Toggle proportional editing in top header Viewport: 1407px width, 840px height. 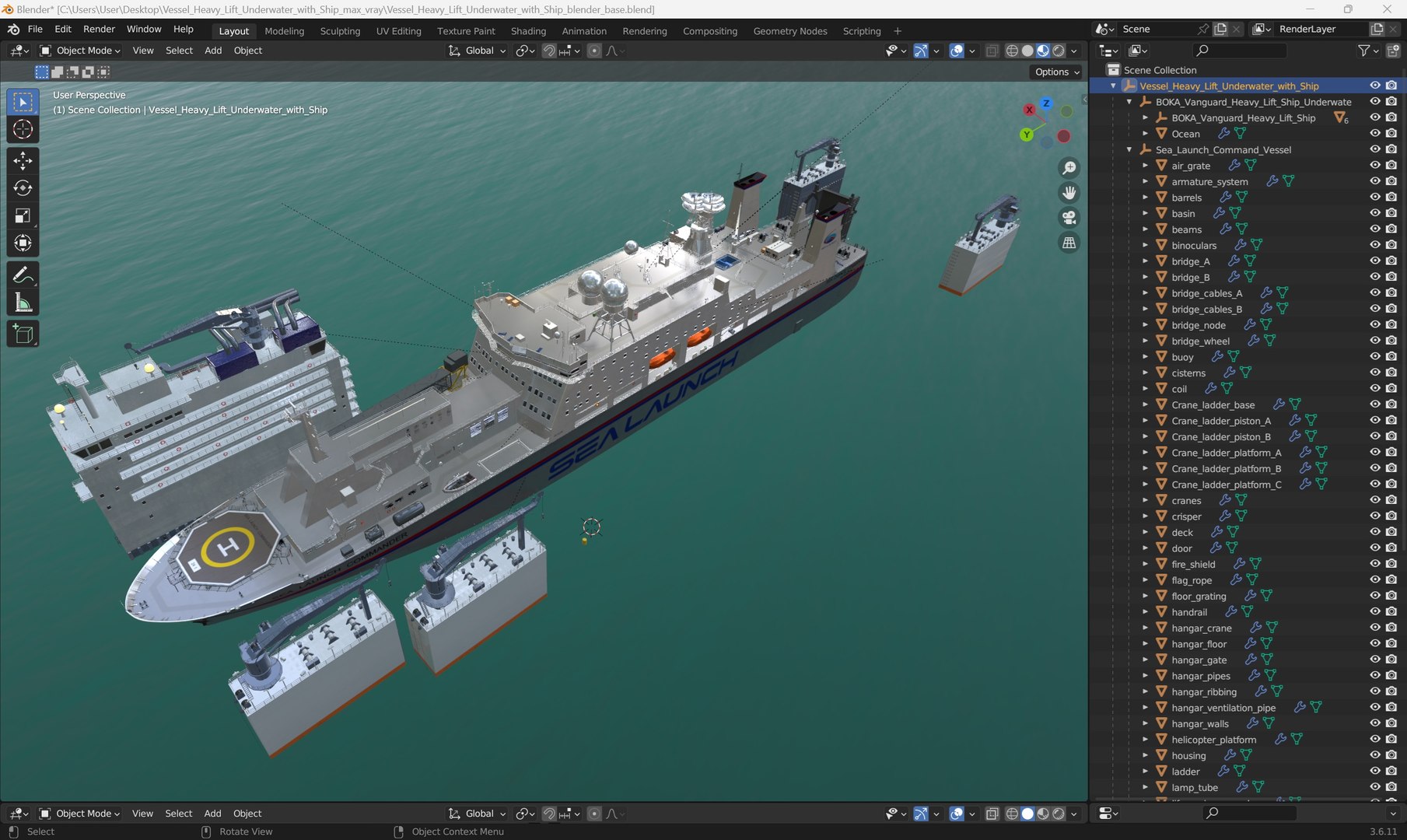tap(594, 51)
